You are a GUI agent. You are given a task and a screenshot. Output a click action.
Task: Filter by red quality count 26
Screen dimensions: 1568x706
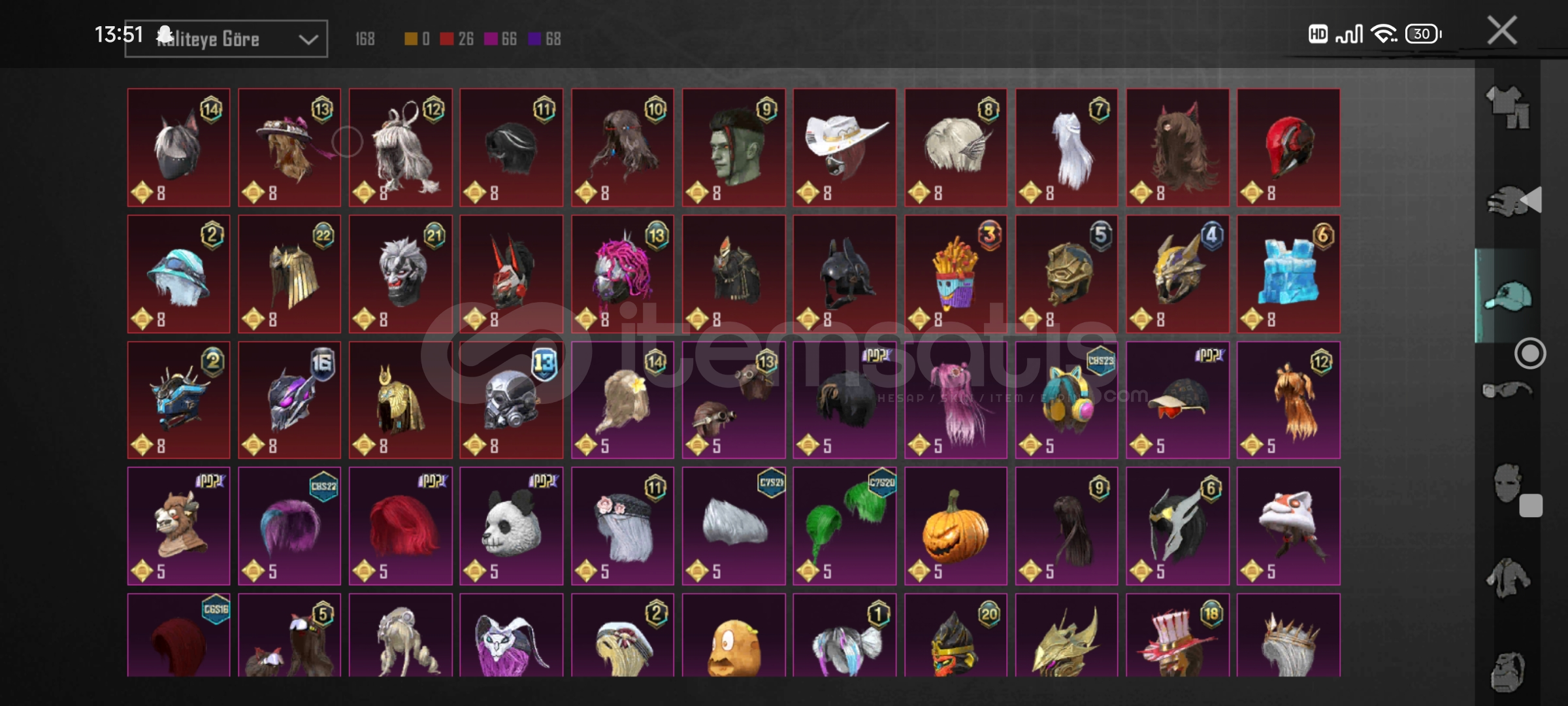[457, 39]
